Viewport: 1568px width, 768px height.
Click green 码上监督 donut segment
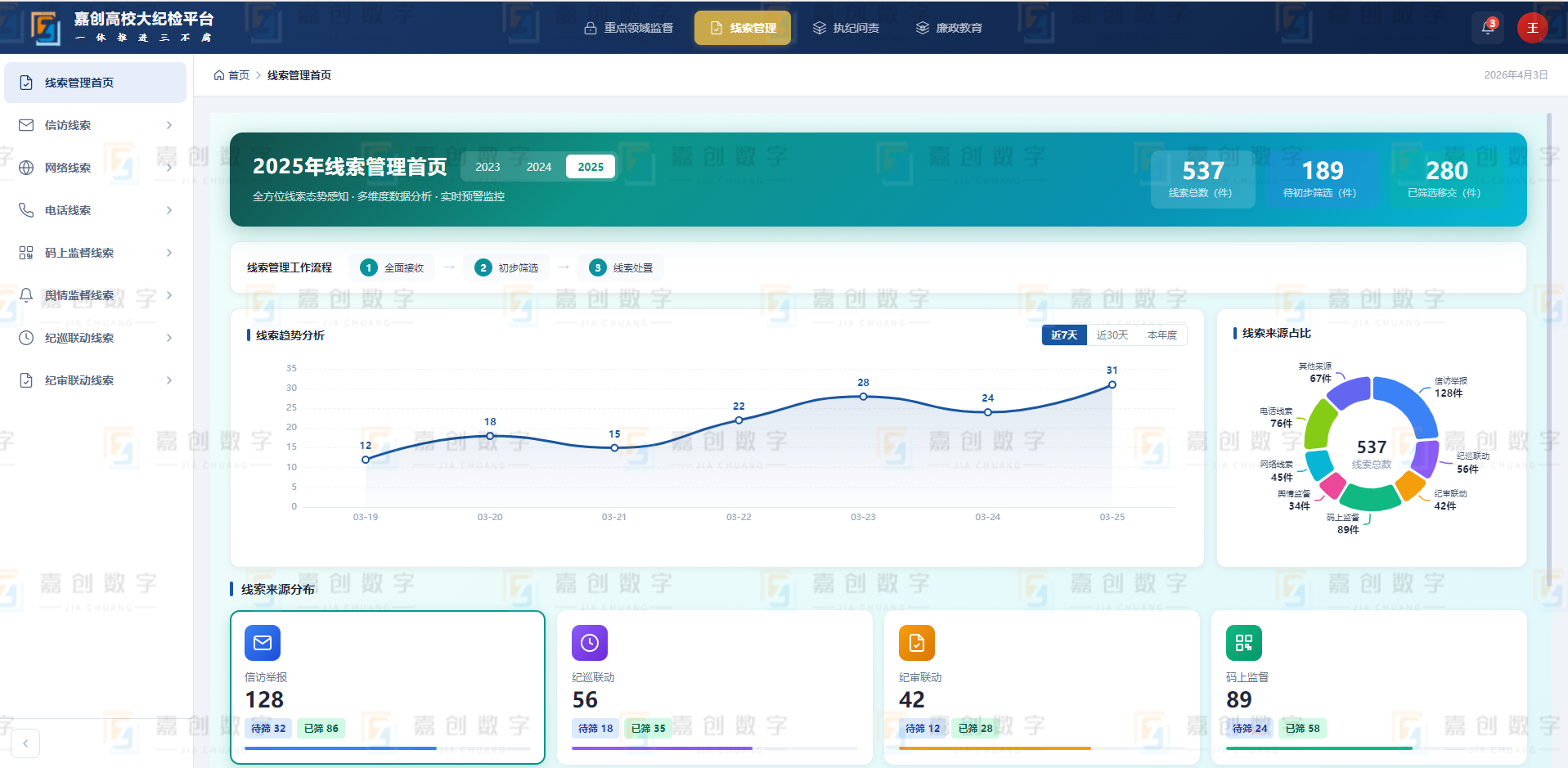(1371, 498)
